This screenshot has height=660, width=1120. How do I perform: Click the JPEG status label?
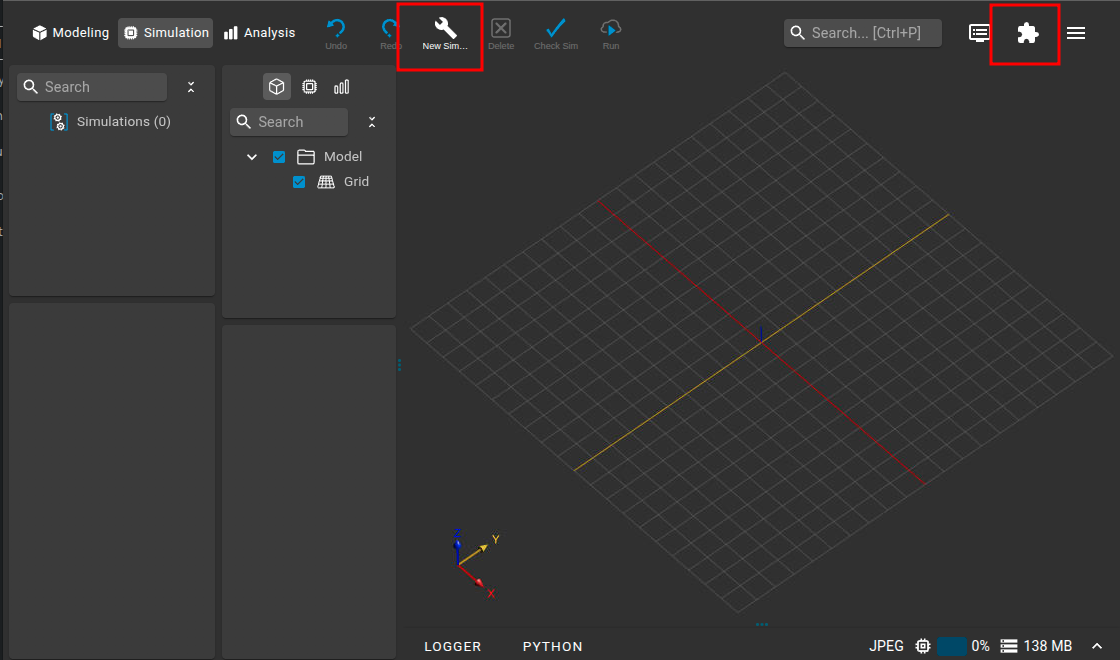click(x=886, y=646)
